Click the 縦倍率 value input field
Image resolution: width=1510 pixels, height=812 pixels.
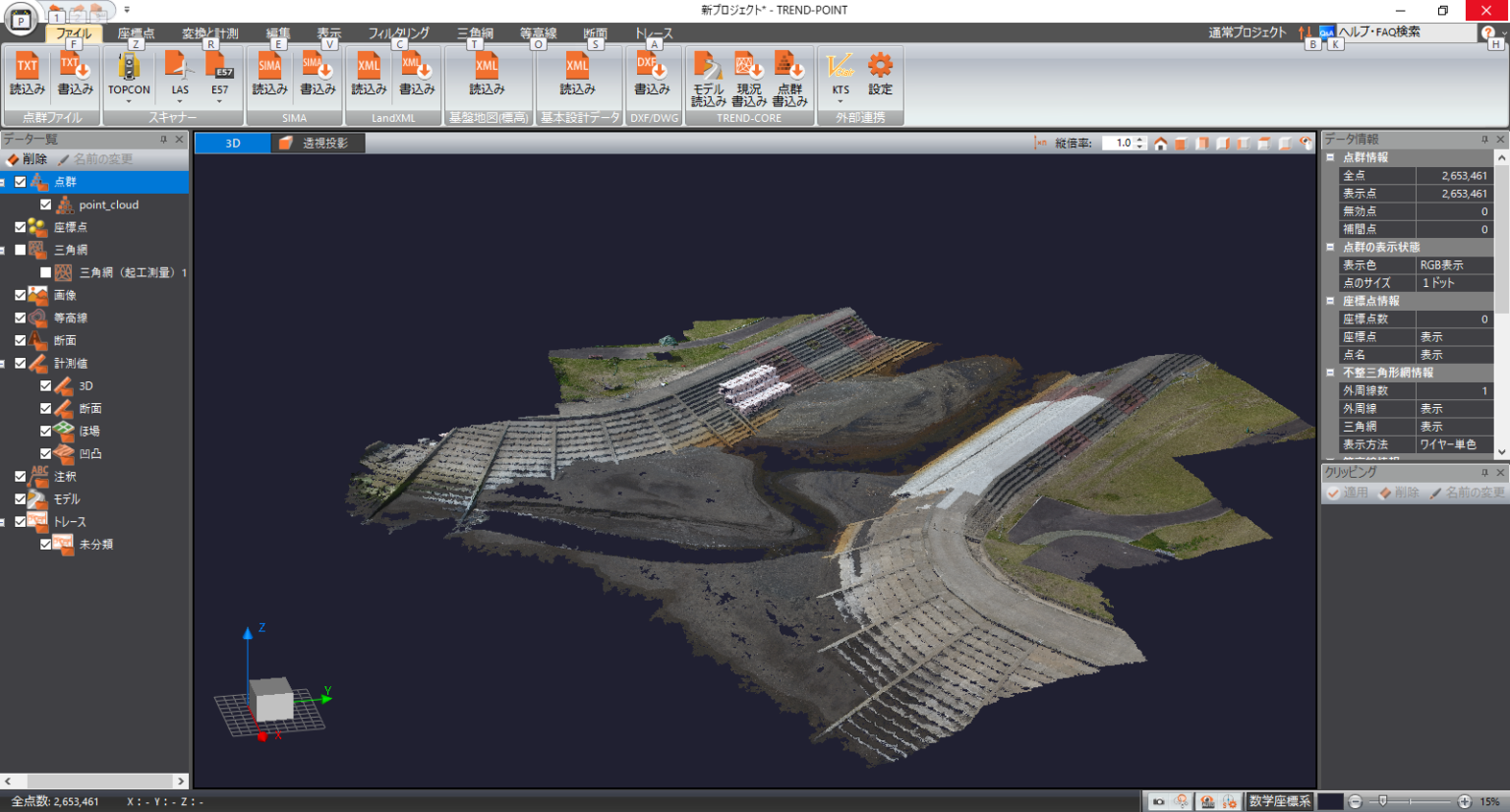[x=1118, y=144]
